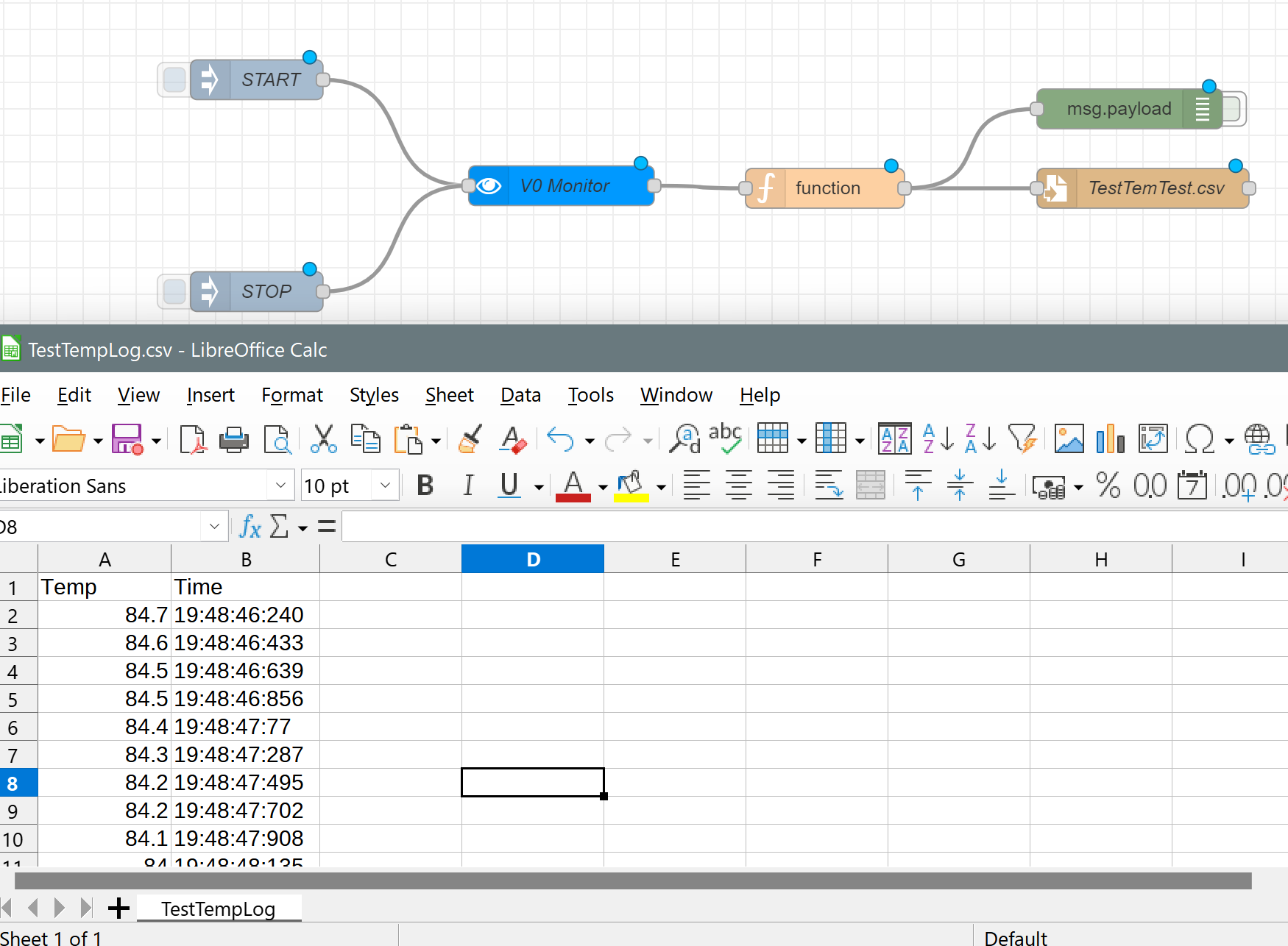Click the Insert Hyperlink globe icon
This screenshot has width=1288, height=946.
pos(1259,439)
